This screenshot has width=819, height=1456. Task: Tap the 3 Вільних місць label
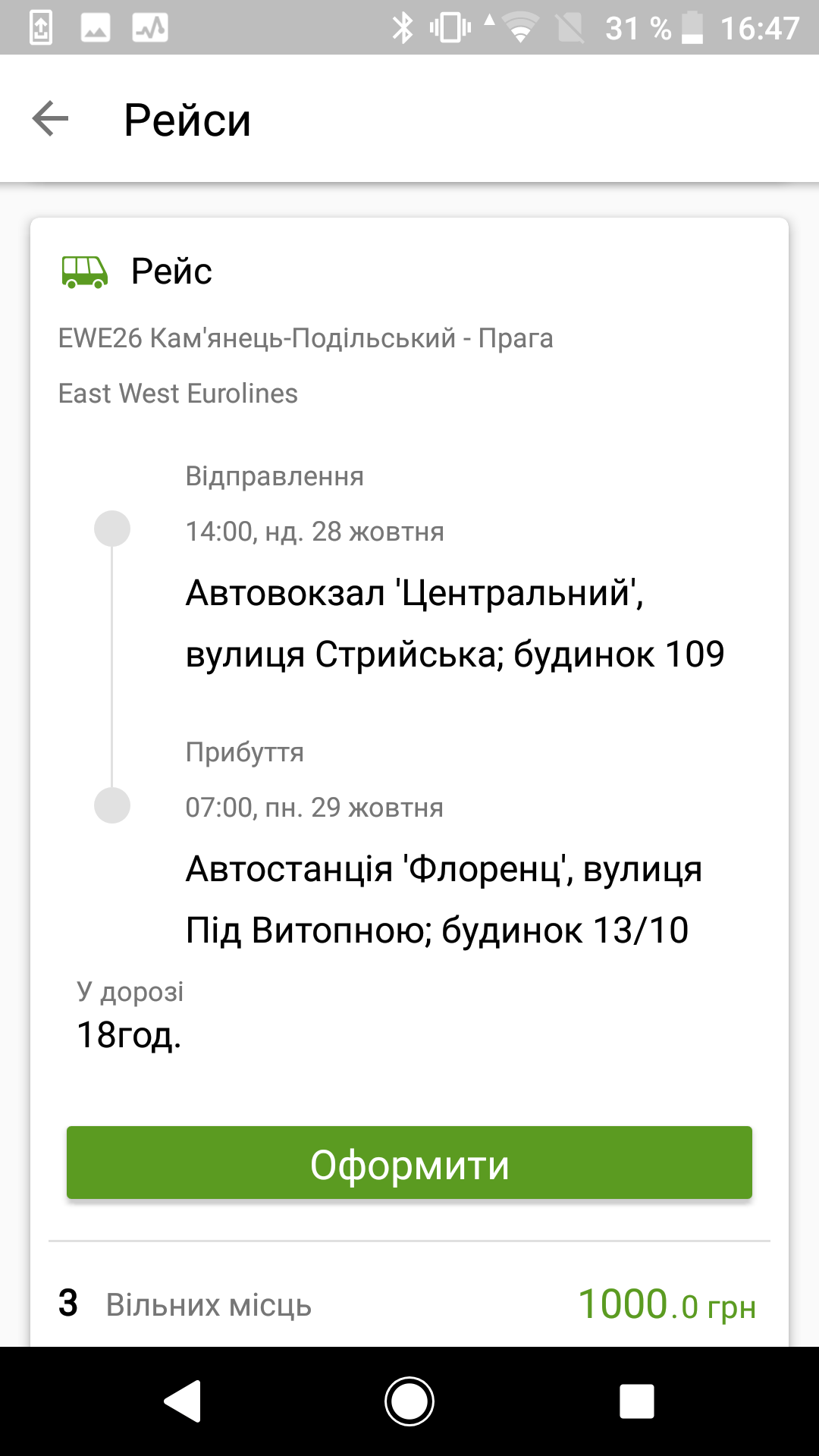185,1304
